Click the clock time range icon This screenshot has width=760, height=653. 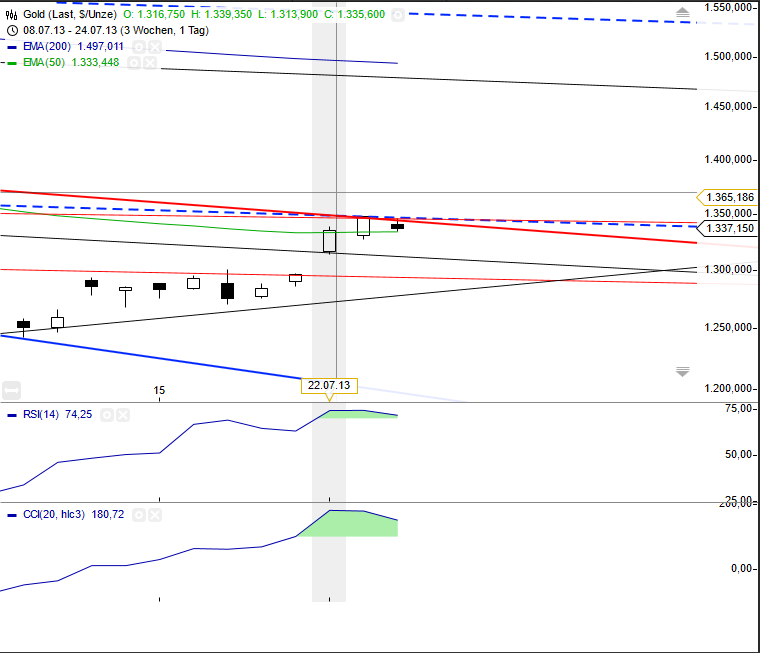[x=13, y=31]
